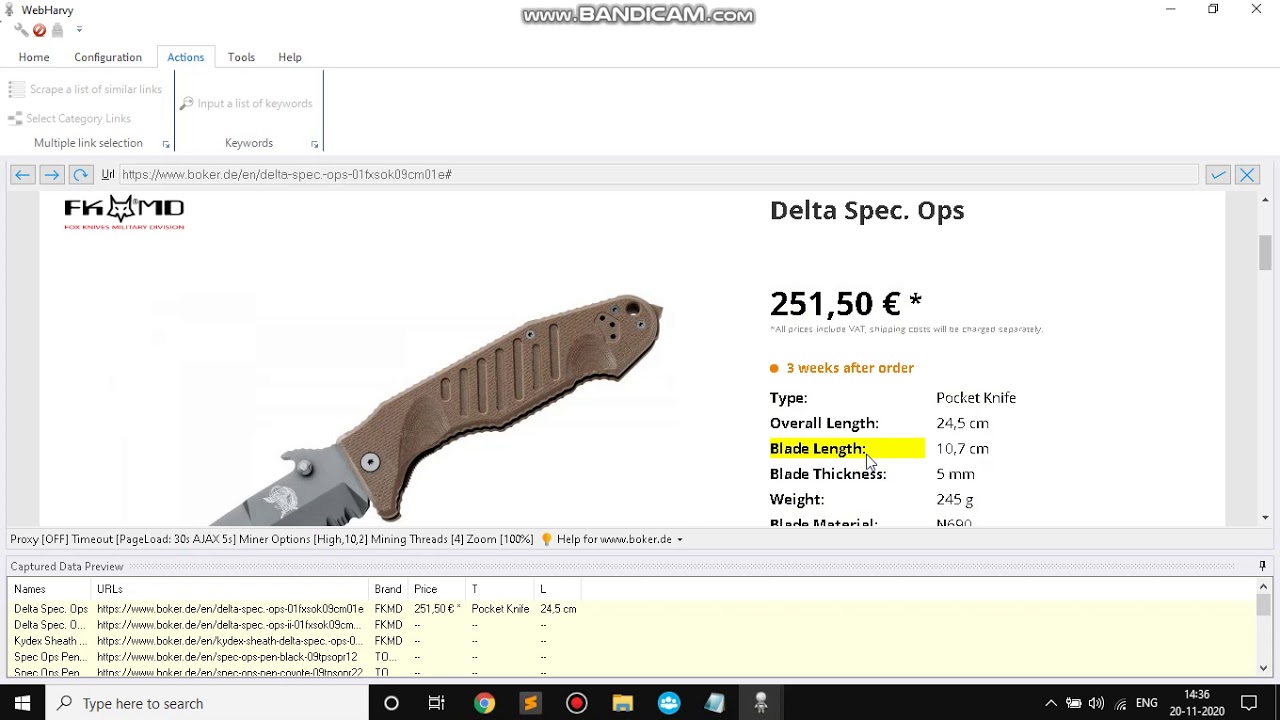
Task: Click inside the Url address field
Action: [658, 174]
